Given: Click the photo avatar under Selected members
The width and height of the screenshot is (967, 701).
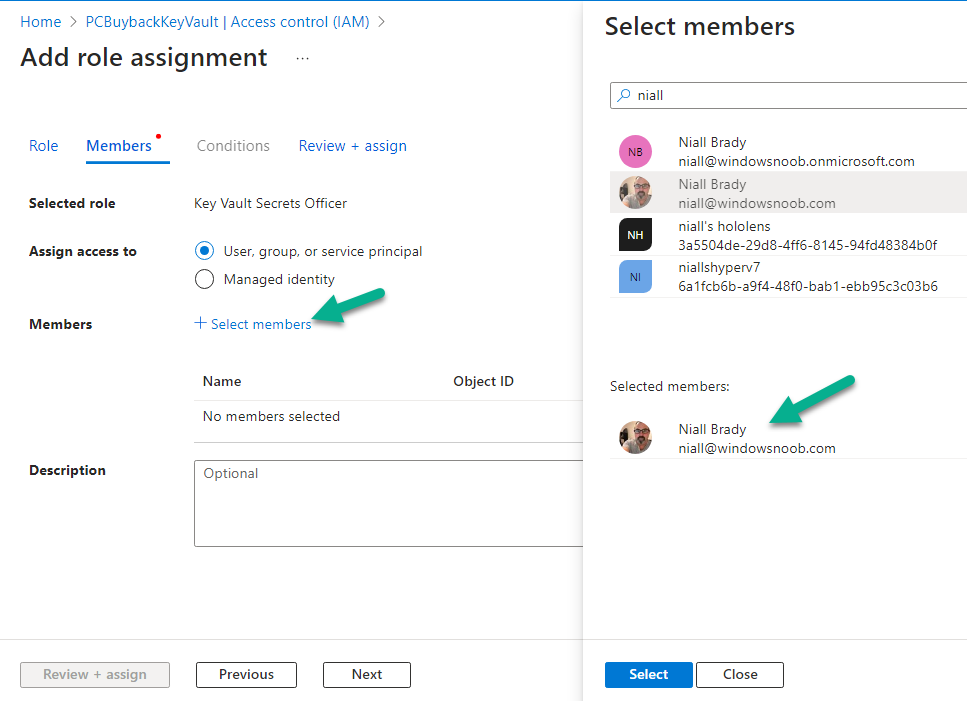Looking at the screenshot, I should [x=635, y=438].
